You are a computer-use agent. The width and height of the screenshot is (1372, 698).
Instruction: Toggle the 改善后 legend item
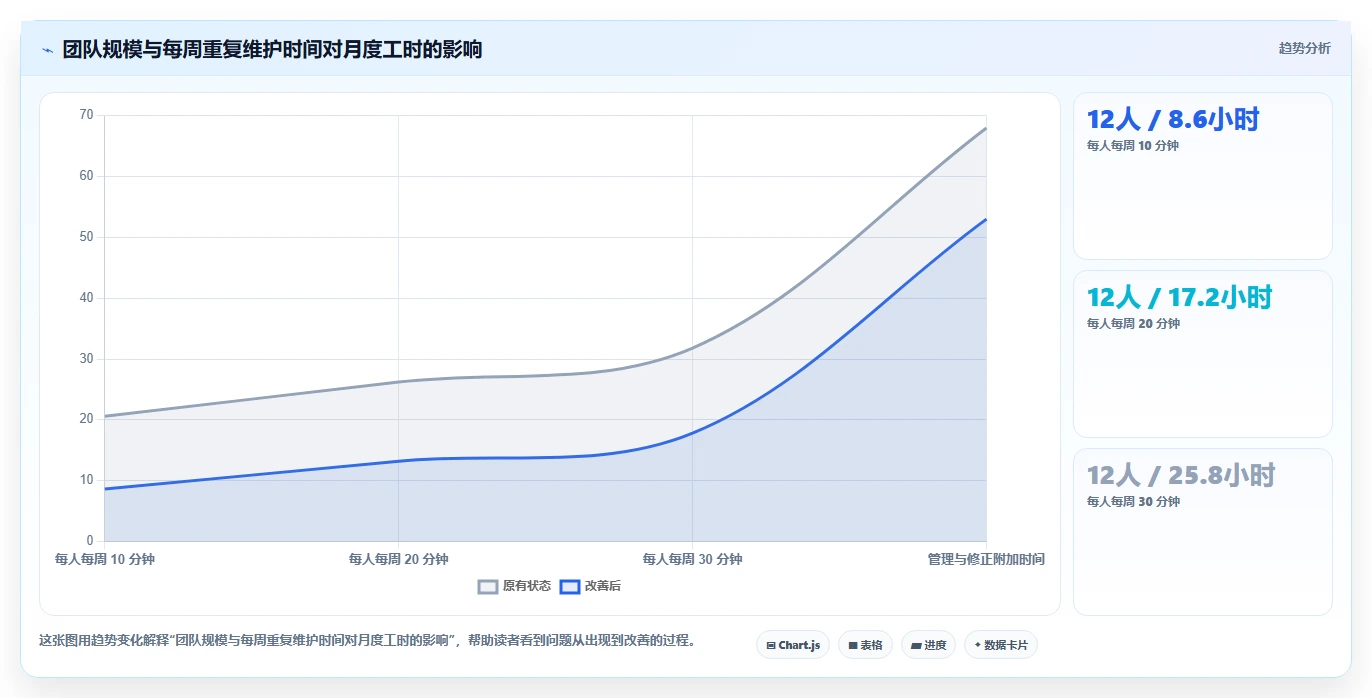click(x=590, y=586)
